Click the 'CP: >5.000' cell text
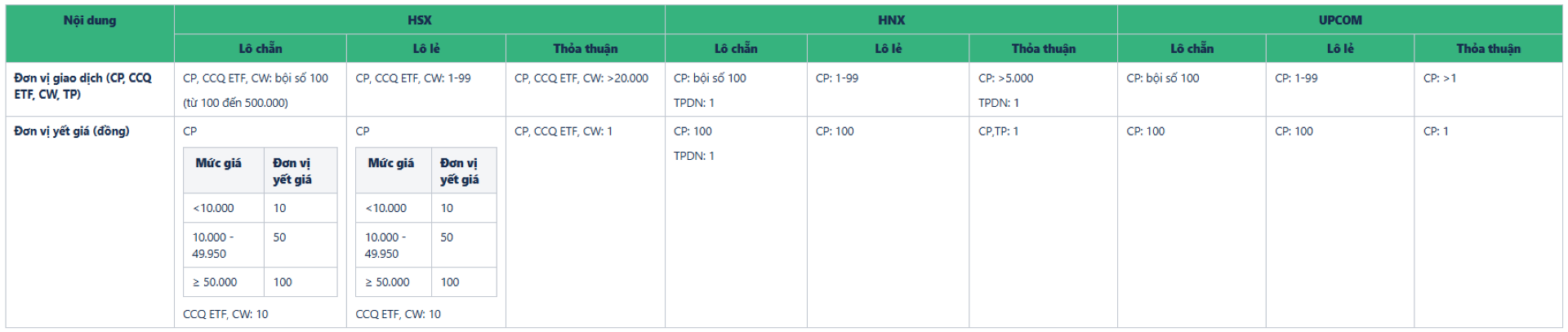 1005,78
